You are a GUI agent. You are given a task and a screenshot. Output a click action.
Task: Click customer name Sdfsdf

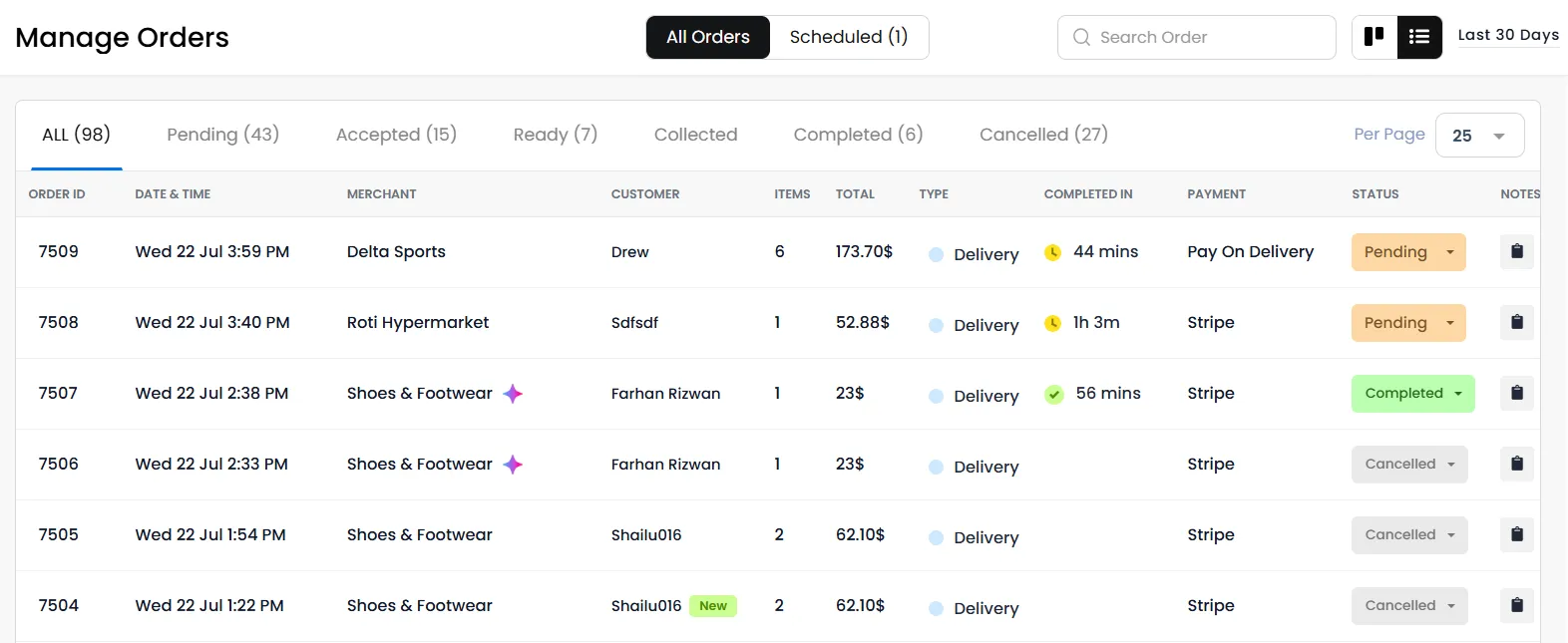(x=634, y=323)
